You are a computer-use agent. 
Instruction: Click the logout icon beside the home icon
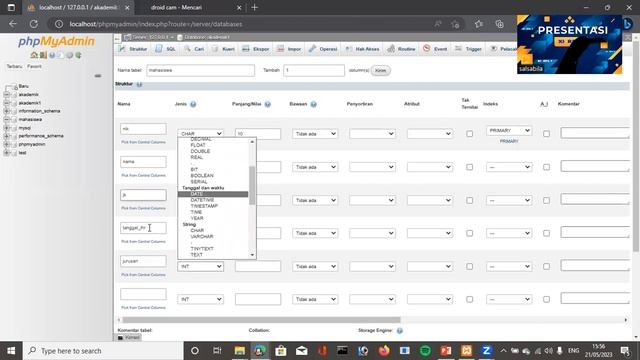coord(43,55)
